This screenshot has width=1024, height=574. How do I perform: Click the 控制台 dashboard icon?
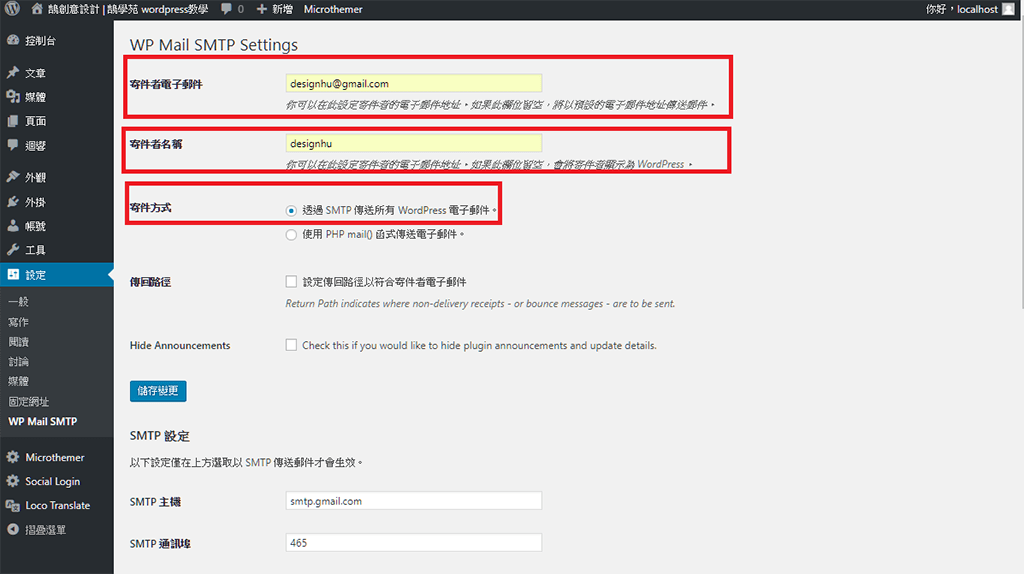point(13,40)
